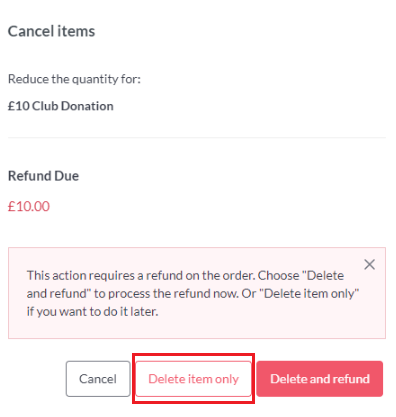Process refund now via Delete and refund
The width and height of the screenshot is (396, 417).
coord(320,379)
